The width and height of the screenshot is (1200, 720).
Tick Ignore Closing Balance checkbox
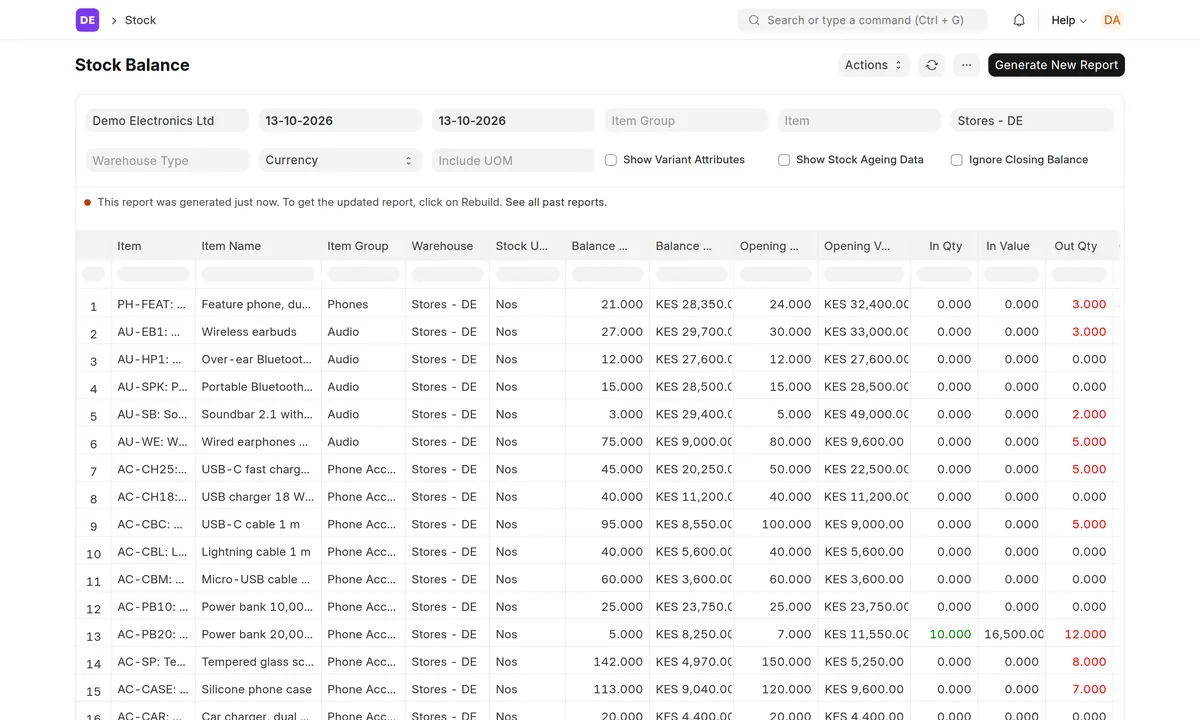pos(957,160)
